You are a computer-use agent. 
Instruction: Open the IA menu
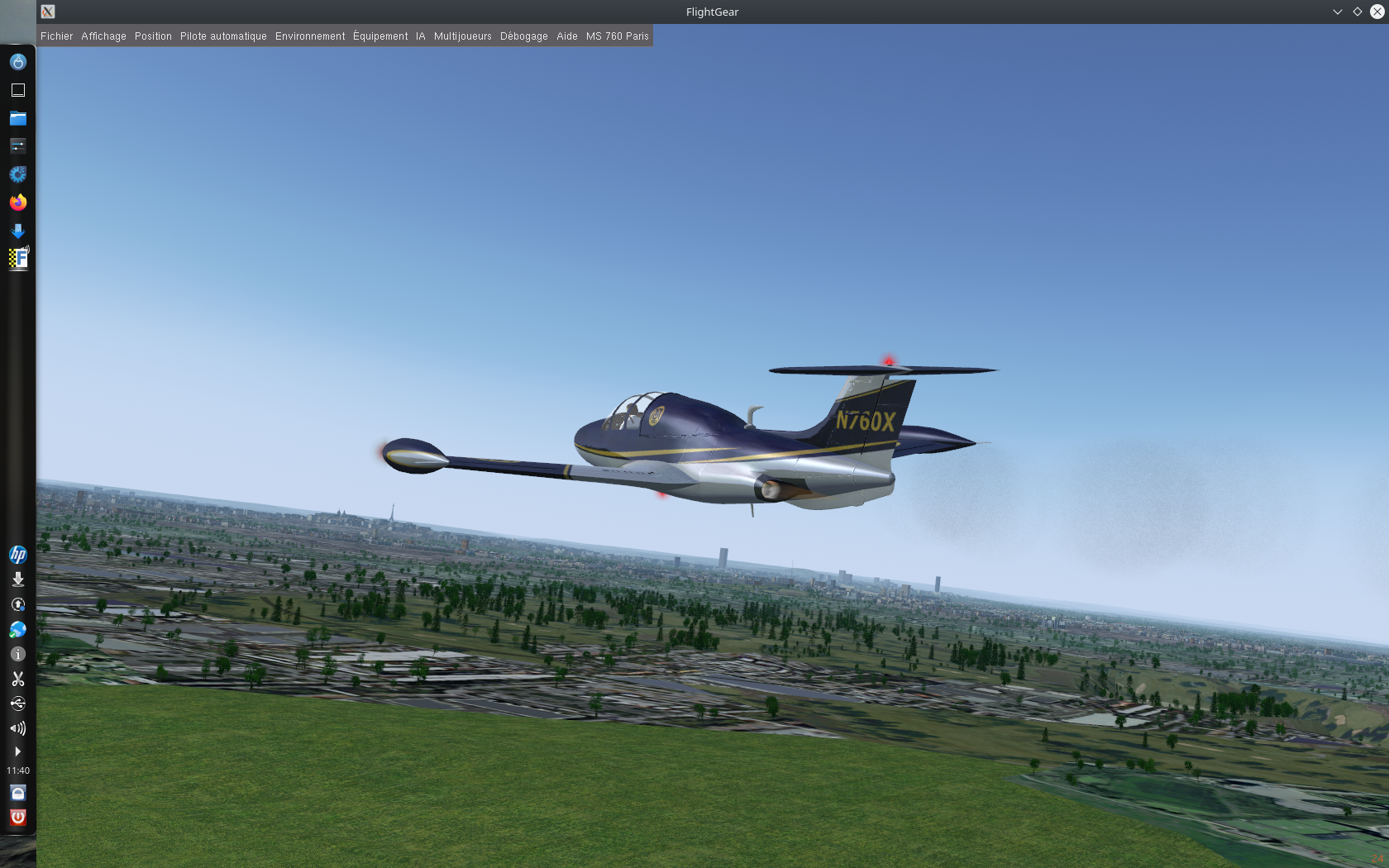421,36
